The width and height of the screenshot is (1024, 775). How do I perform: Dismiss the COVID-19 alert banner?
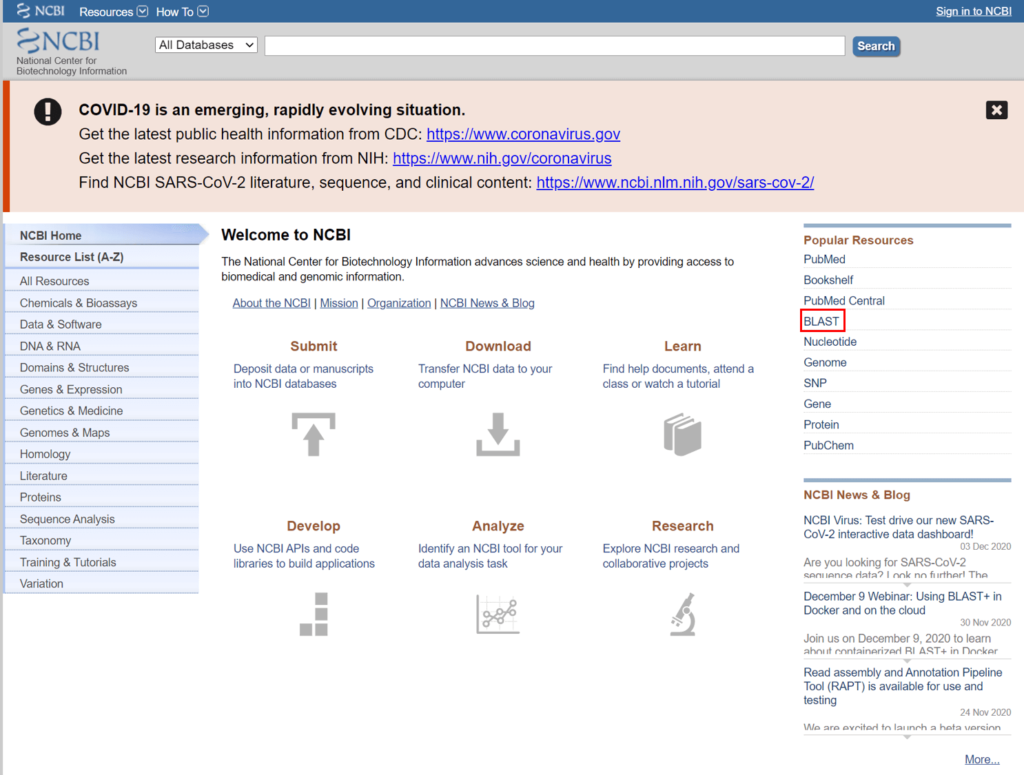pos(997,110)
